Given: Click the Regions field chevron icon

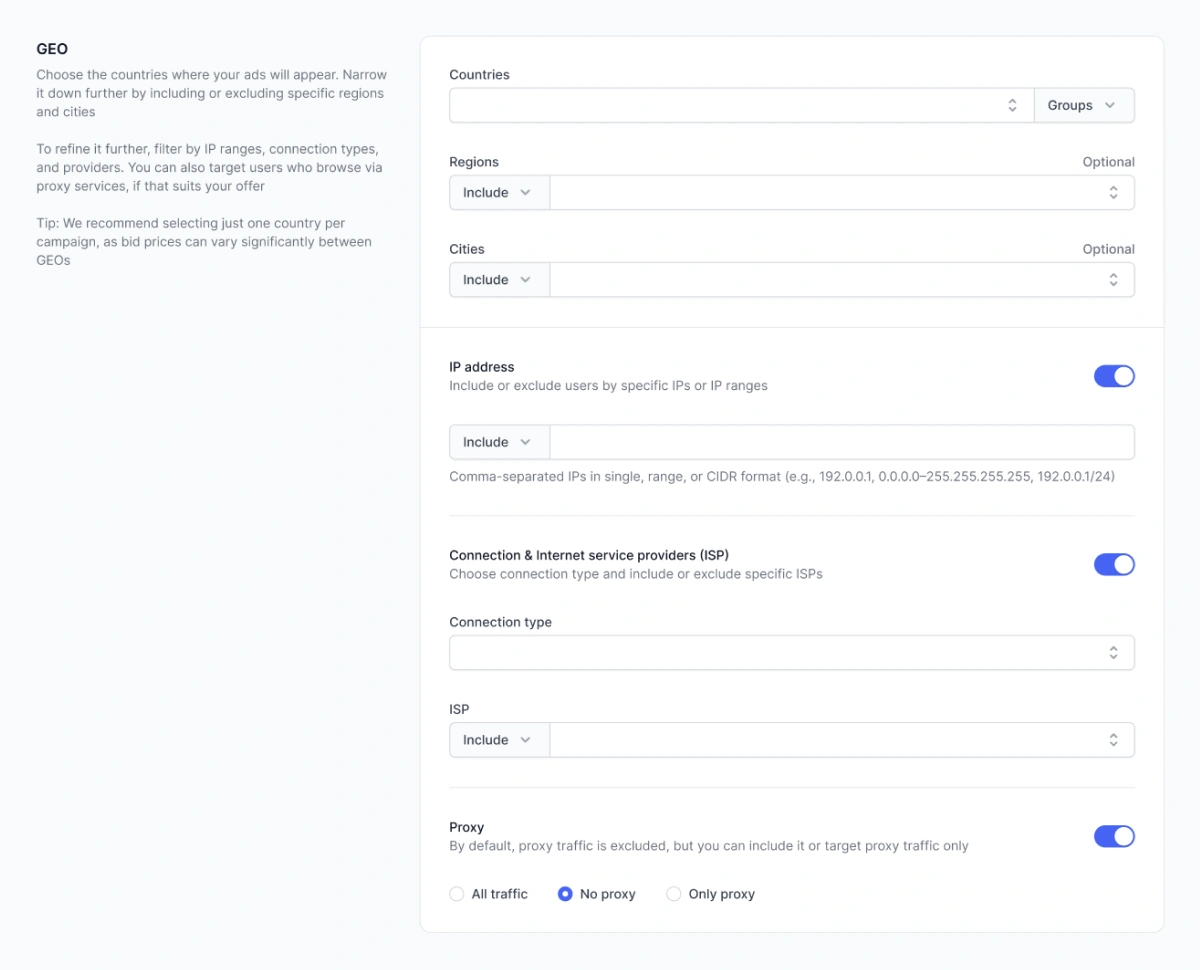Looking at the screenshot, I should coord(1113,192).
